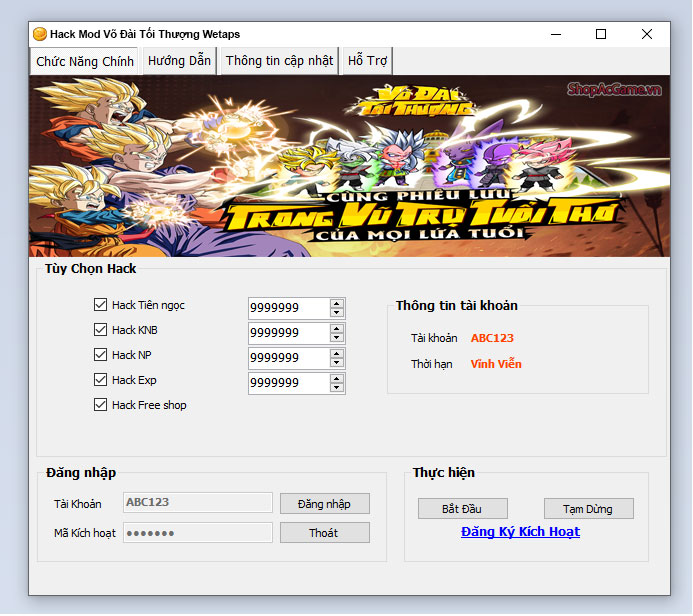The height and width of the screenshot is (616, 693).
Task: Click the Thoát button
Action: [x=325, y=533]
